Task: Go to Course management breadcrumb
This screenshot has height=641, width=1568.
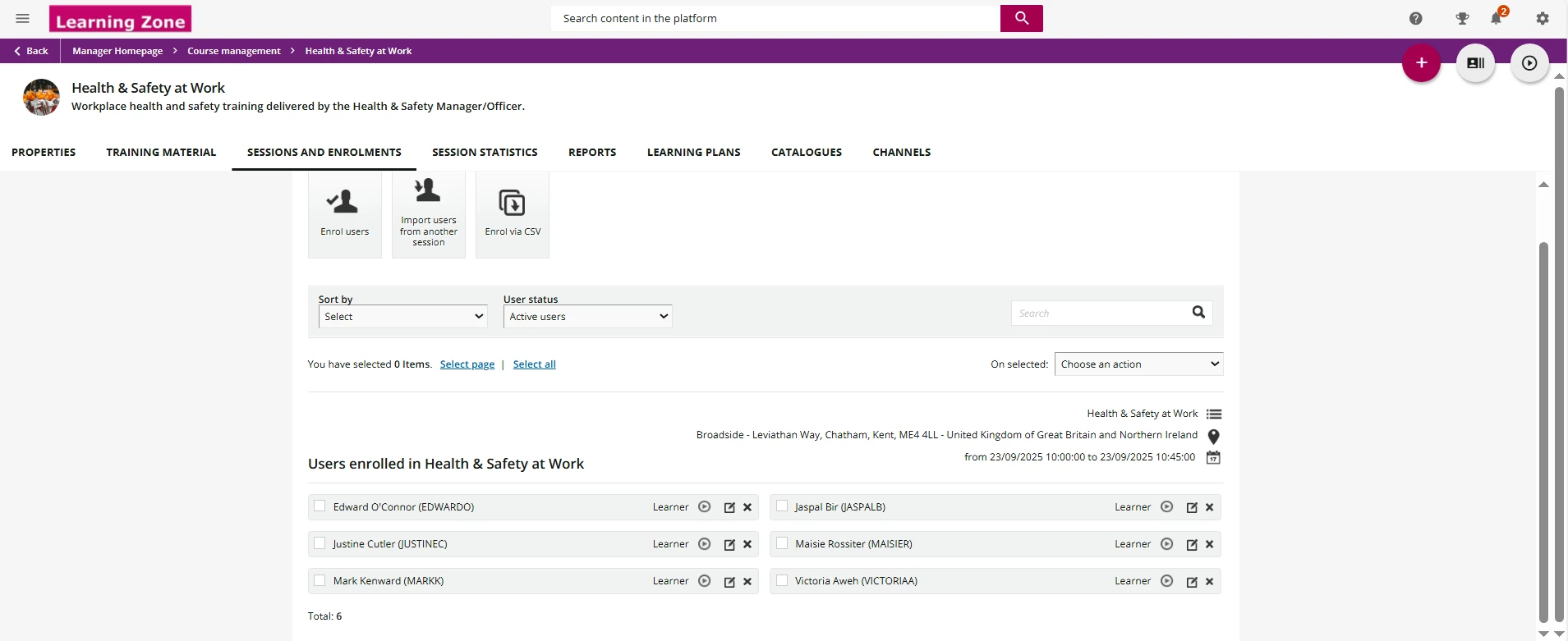Action: click(x=234, y=51)
